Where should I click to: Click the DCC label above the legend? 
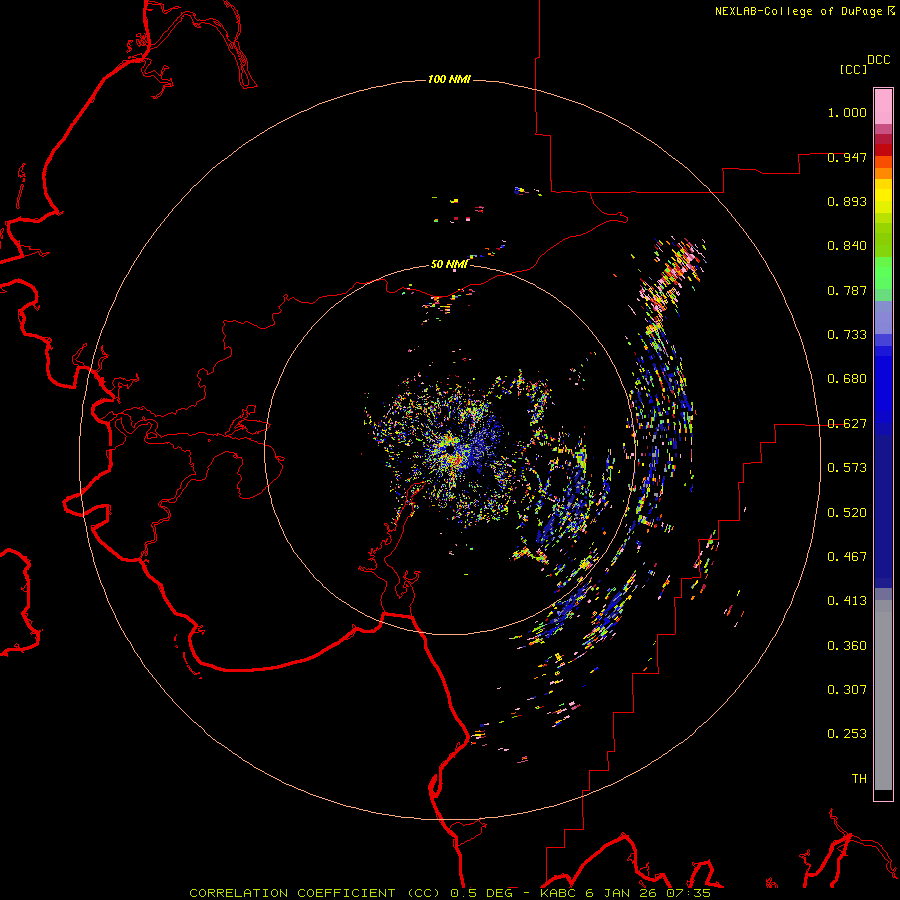[x=878, y=59]
